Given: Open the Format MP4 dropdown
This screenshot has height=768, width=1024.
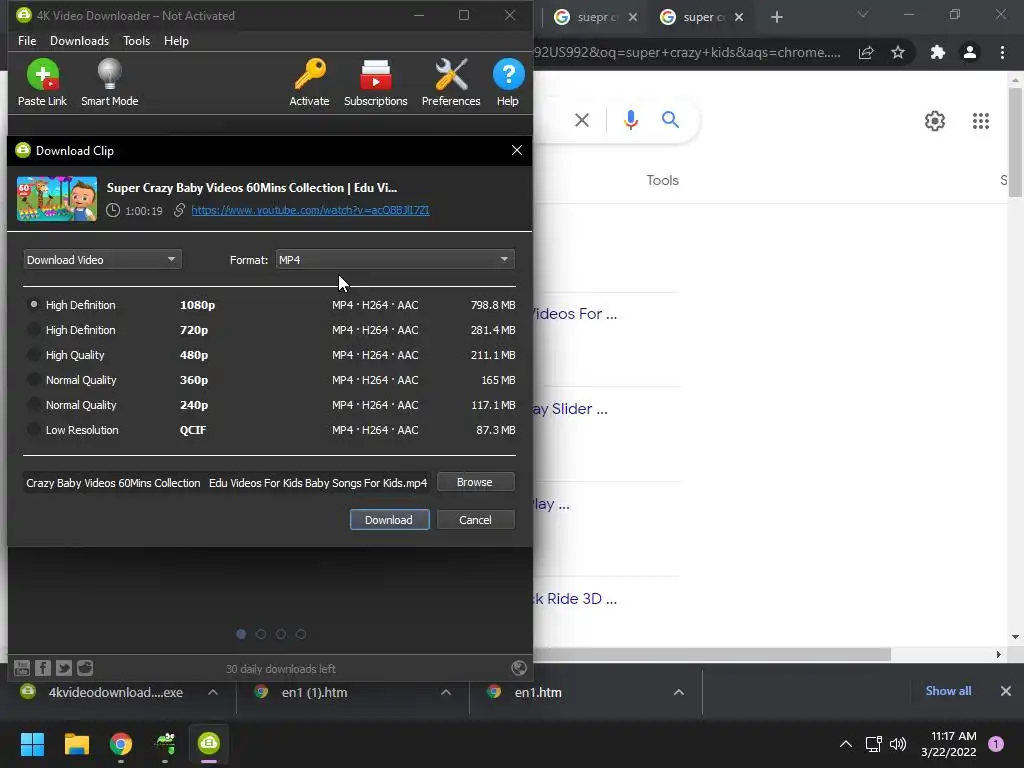Looking at the screenshot, I should coord(395,259).
